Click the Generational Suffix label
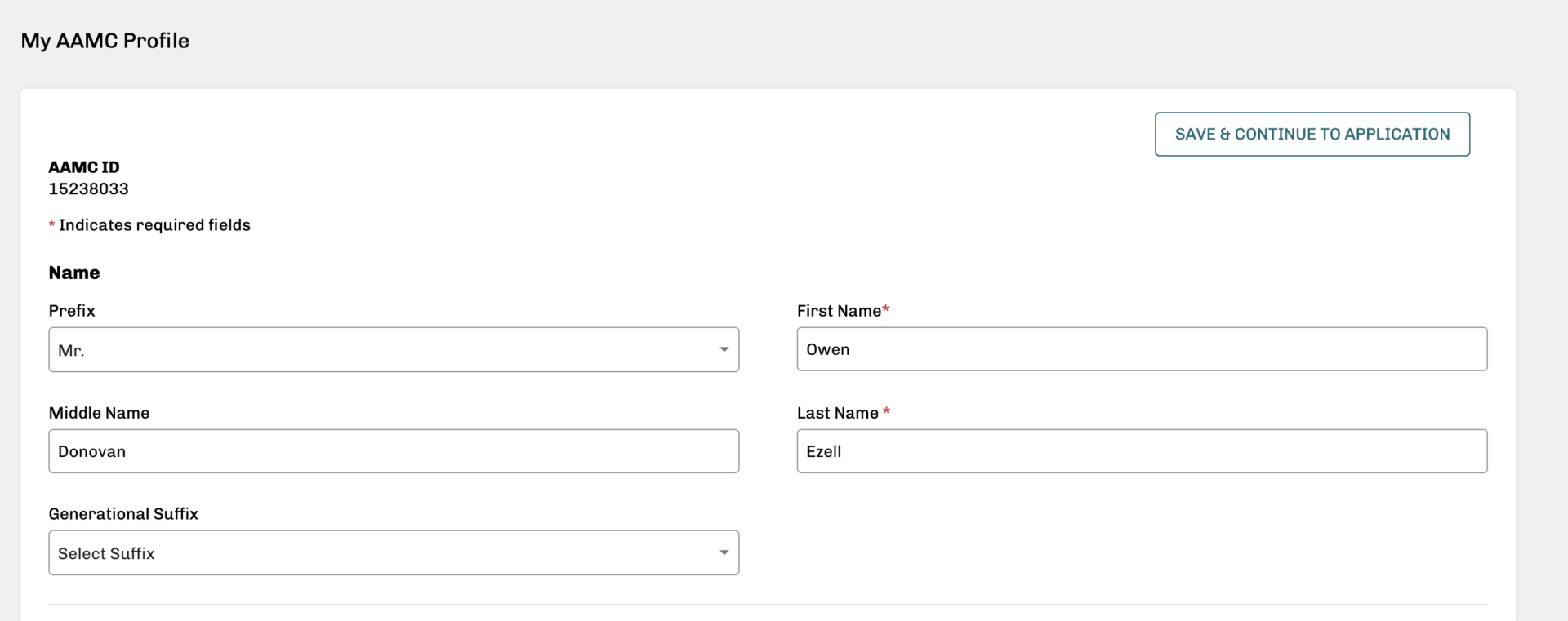Screen dimensions: 1568x621 tap(123, 514)
